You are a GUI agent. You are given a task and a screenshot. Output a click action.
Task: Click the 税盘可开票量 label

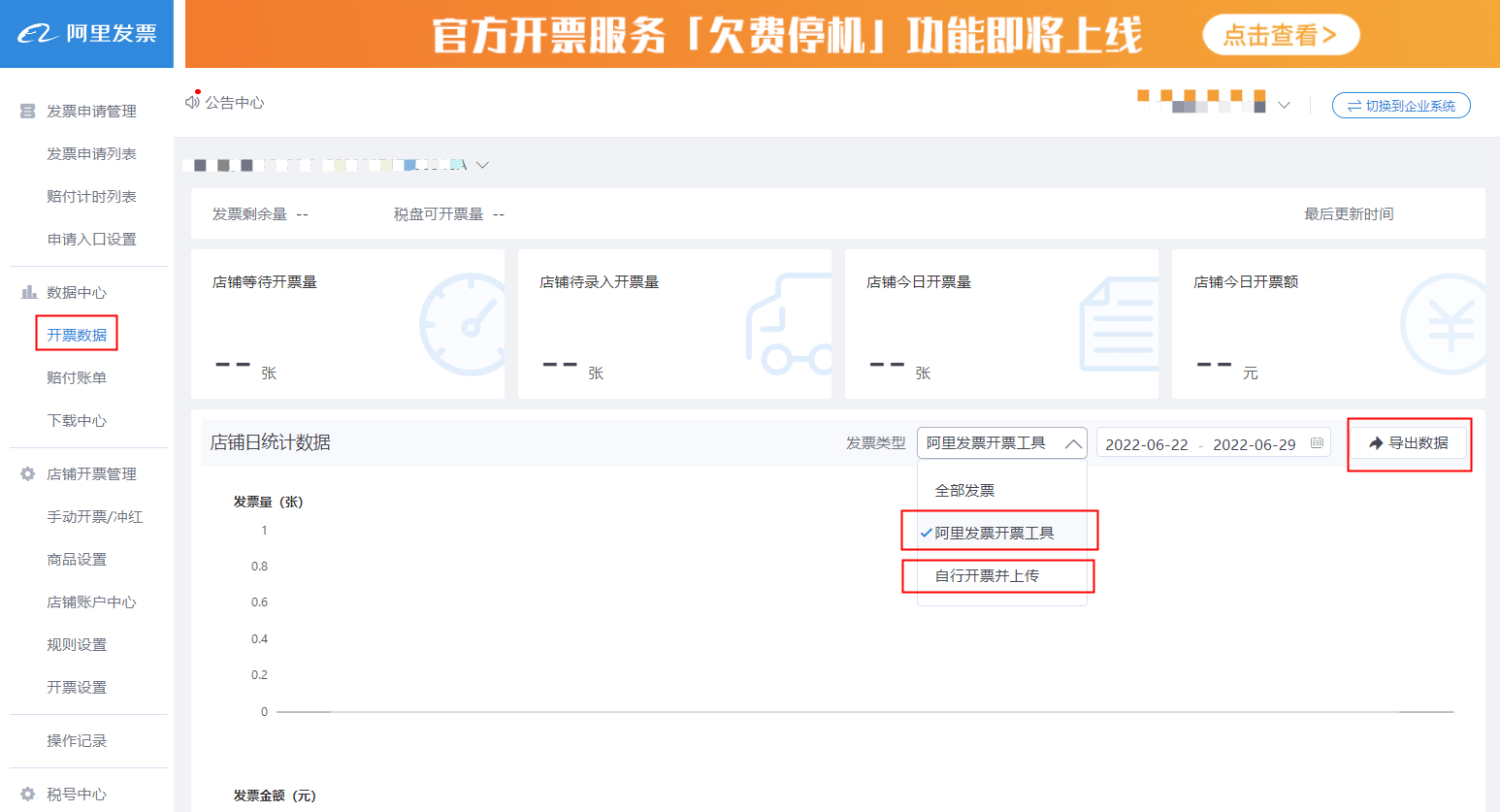point(438,214)
